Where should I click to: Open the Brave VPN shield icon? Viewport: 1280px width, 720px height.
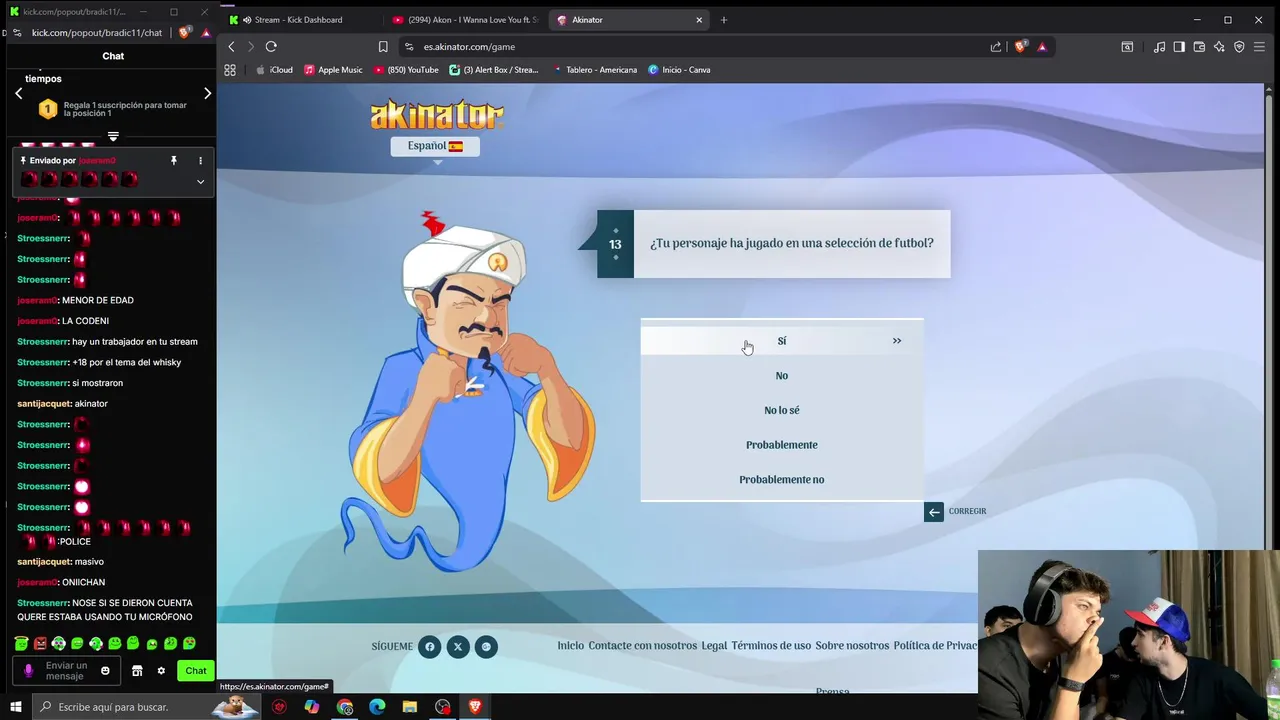[1239, 47]
